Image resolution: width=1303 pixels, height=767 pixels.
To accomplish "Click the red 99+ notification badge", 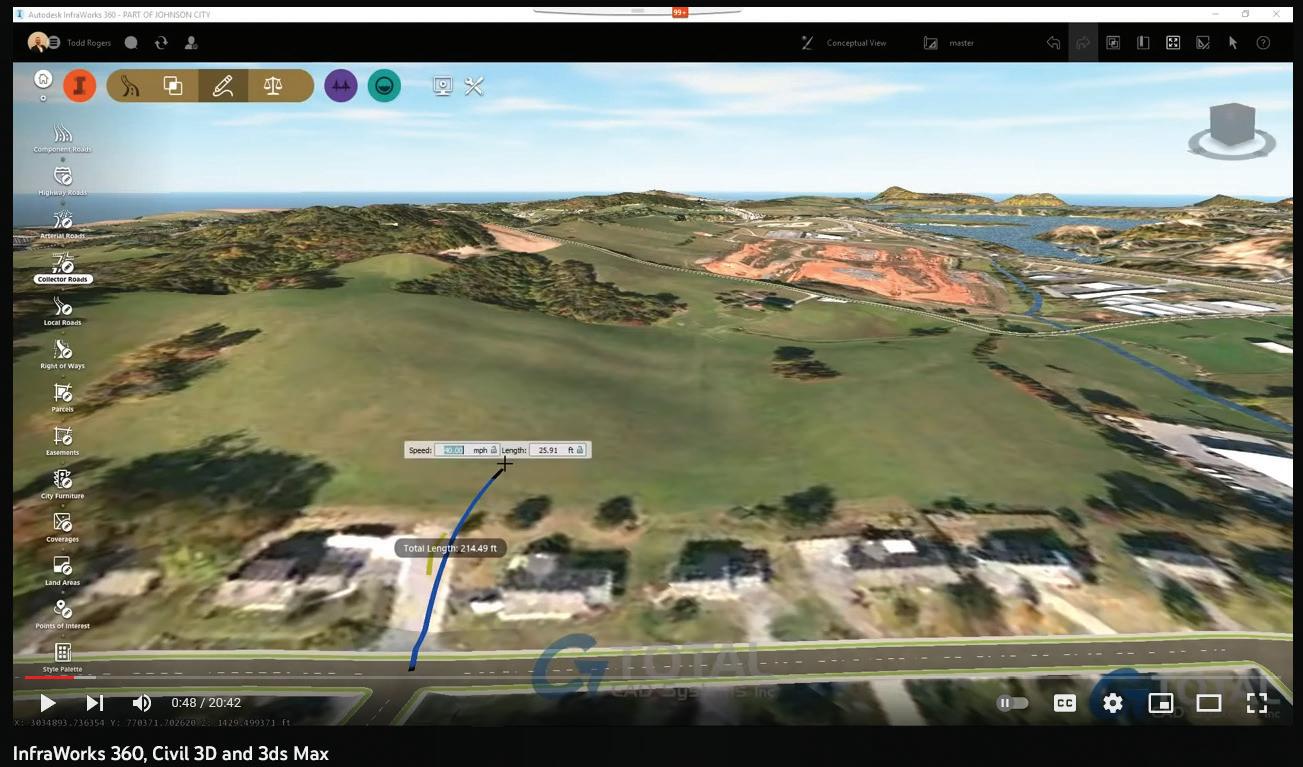I will 680,13.
